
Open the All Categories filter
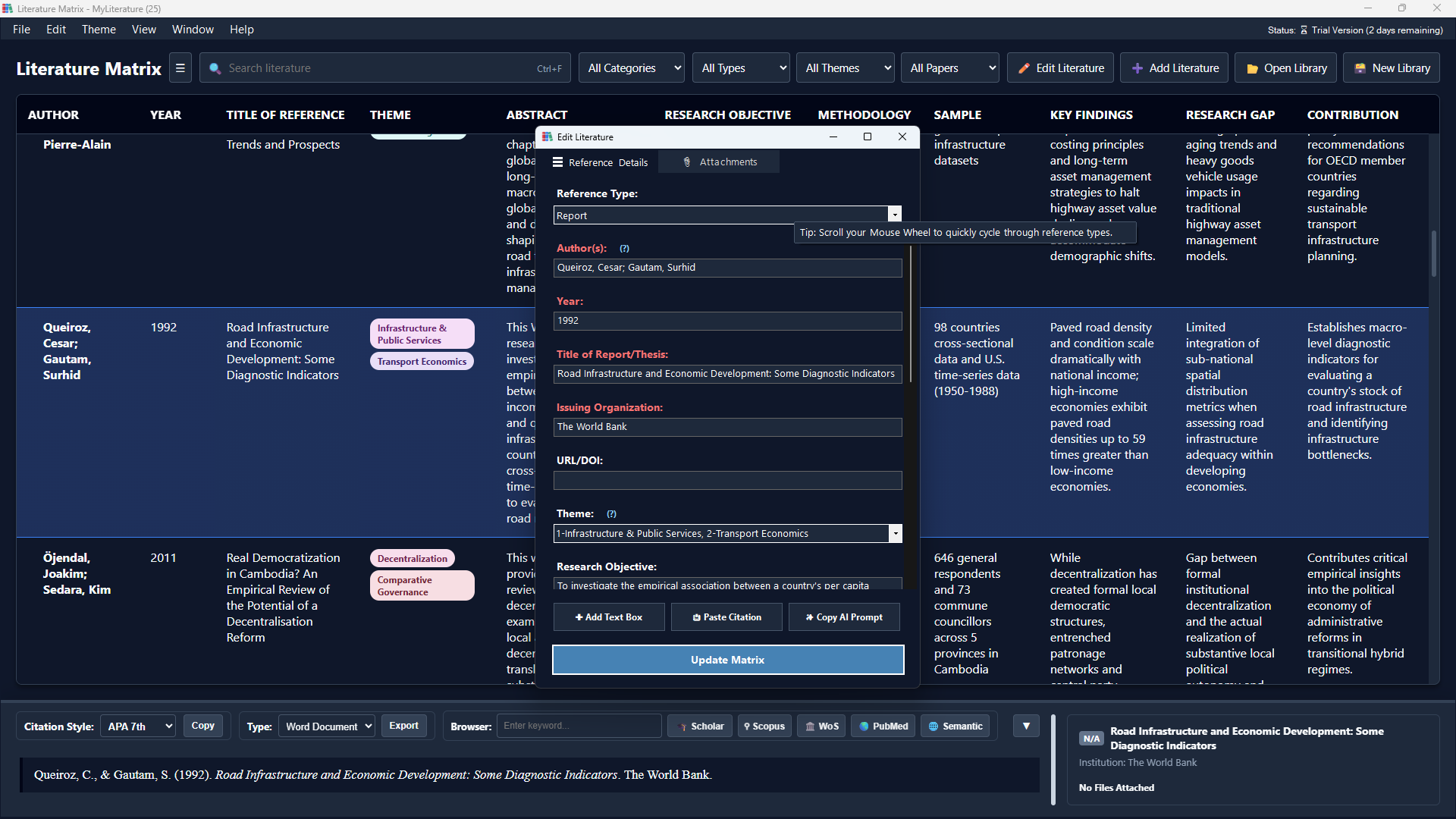pyautogui.click(x=632, y=68)
